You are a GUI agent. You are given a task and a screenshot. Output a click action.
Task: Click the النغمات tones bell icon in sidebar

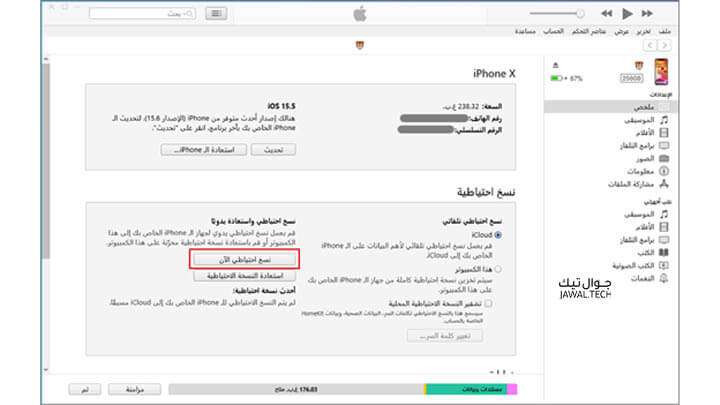(664, 278)
